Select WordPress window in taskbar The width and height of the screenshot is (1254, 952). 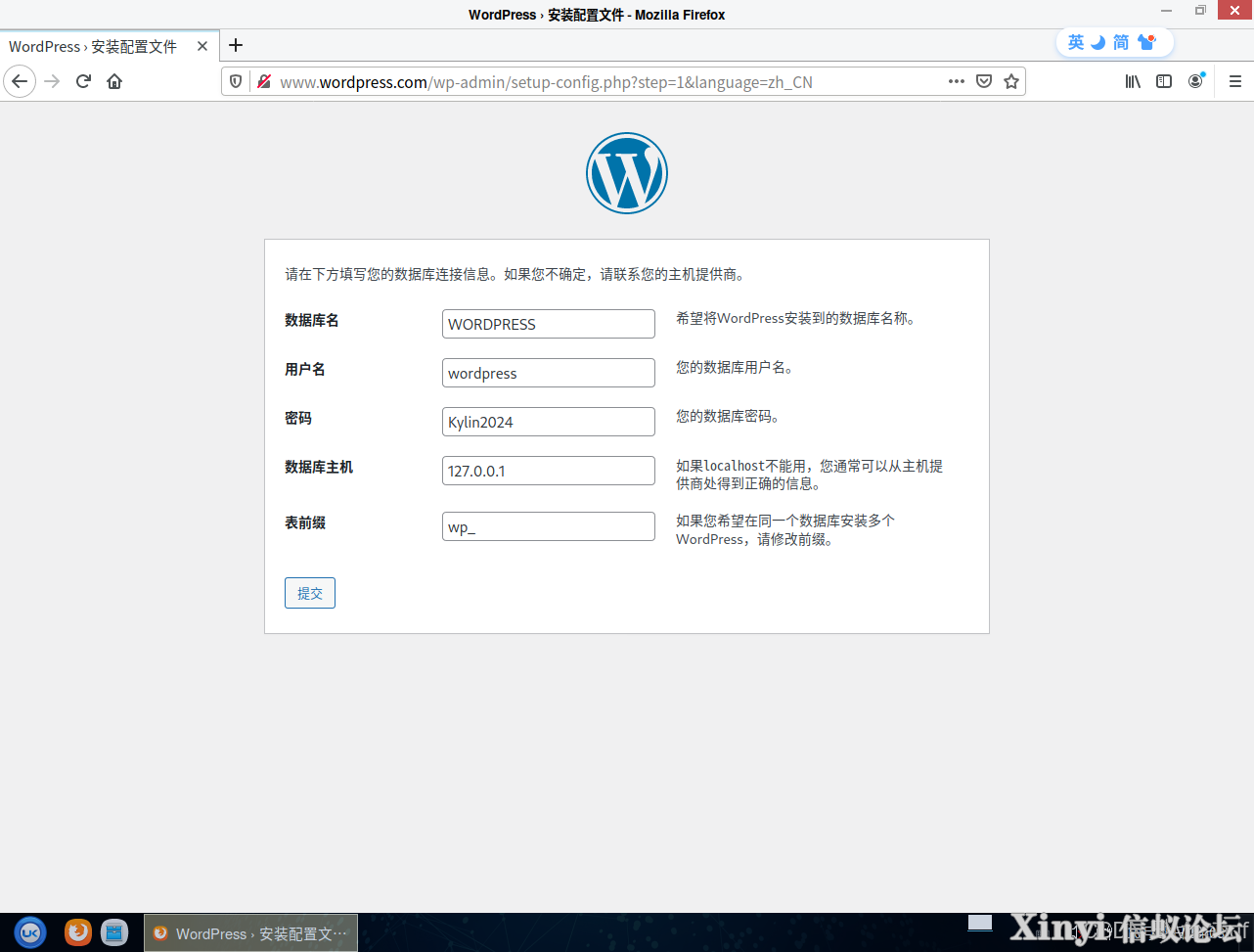251,933
